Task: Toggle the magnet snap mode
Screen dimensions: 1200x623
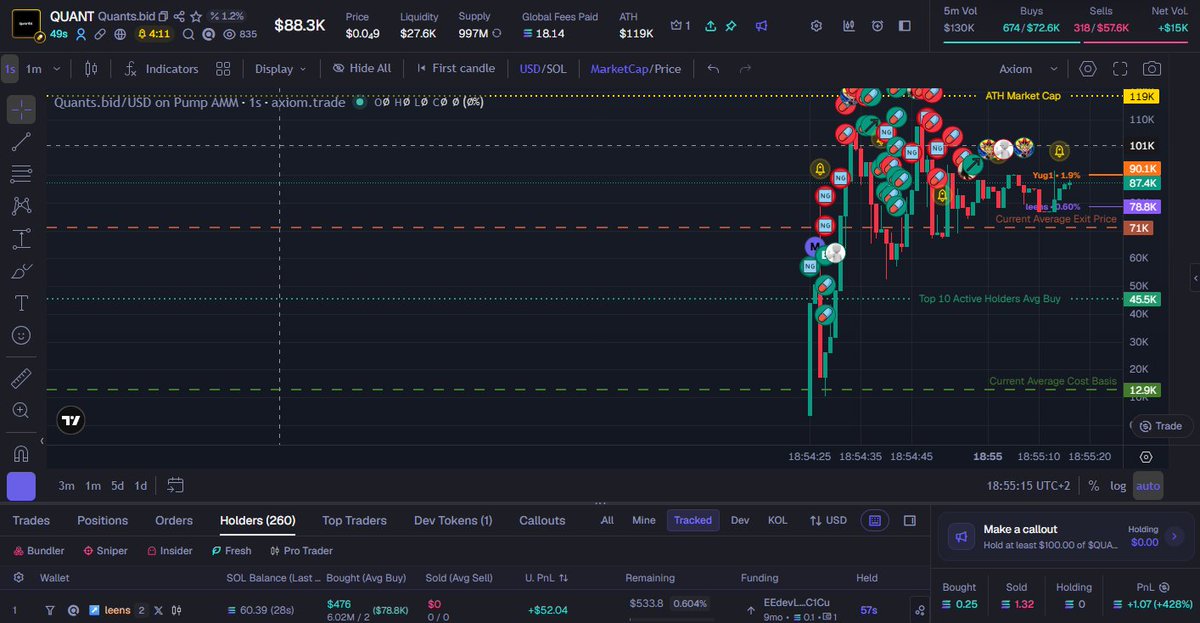Action: click(21, 453)
